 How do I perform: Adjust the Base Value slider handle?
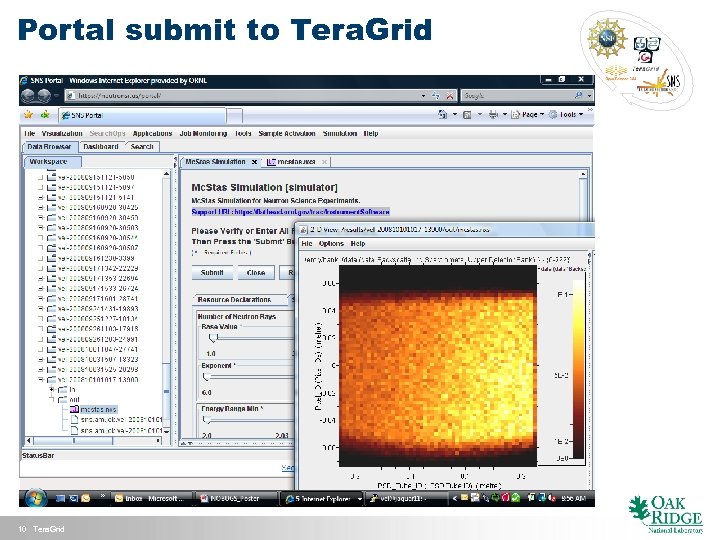(x=213, y=338)
